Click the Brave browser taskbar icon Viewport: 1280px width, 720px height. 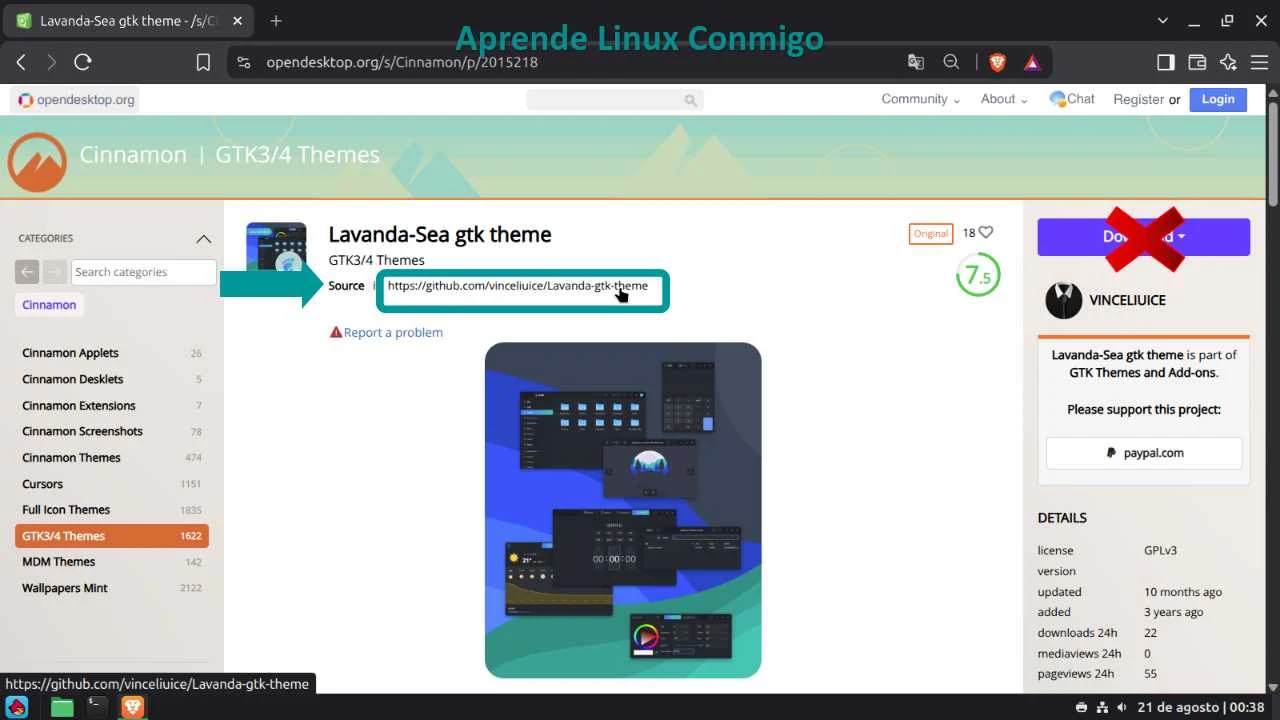[132, 707]
